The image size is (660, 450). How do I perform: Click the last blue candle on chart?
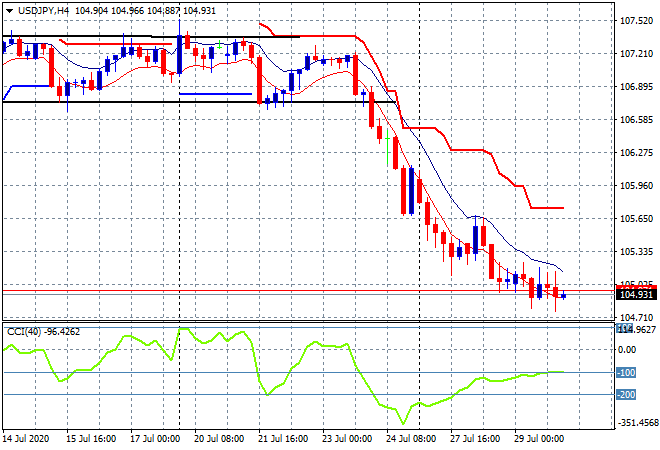tap(564, 295)
